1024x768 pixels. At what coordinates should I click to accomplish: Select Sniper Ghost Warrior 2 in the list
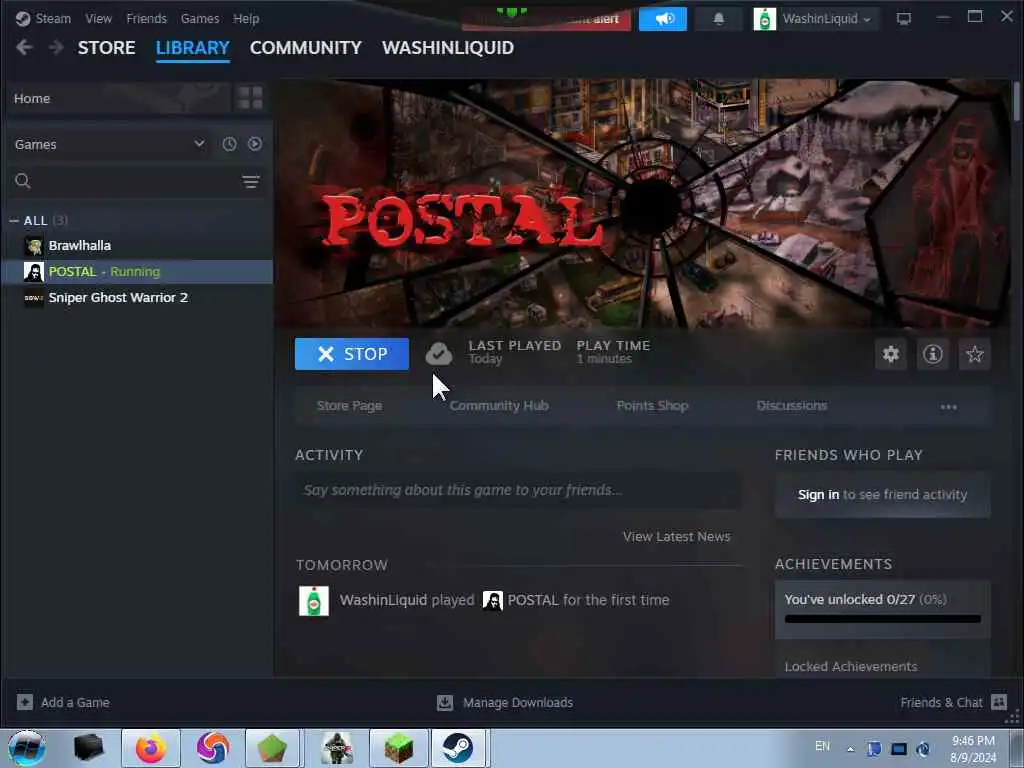coord(137,298)
